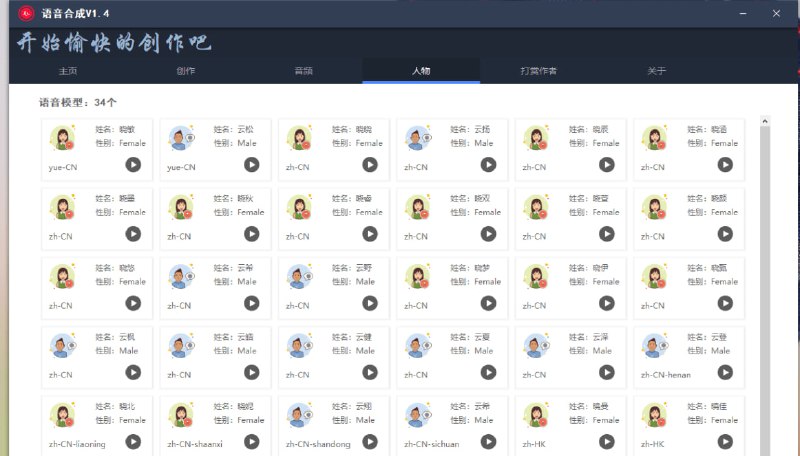Screen dimensions: 800x456
Task: Click the avatar of zh-HK voice 晓曼
Action: coord(536,415)
